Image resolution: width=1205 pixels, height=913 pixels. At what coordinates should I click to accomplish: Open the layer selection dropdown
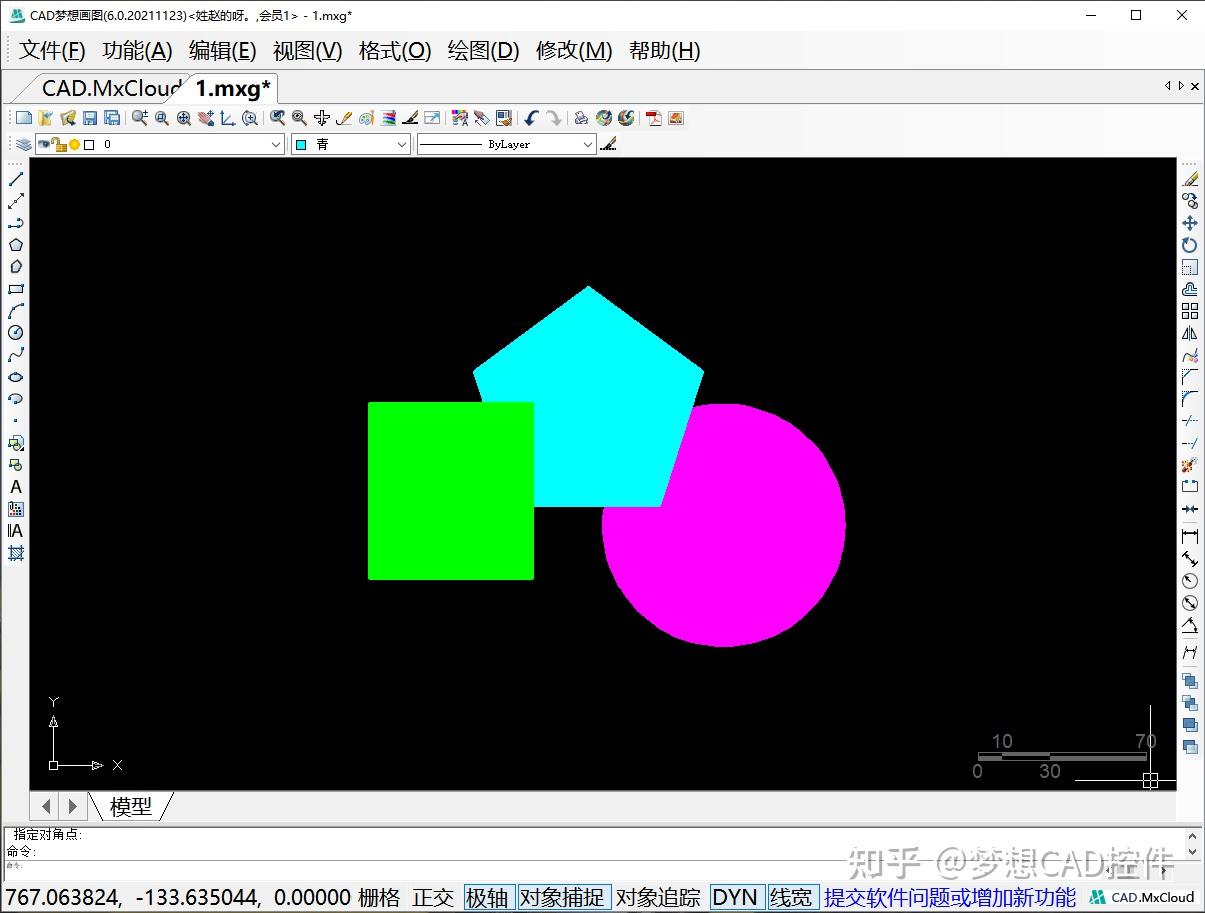pos(277,144)
